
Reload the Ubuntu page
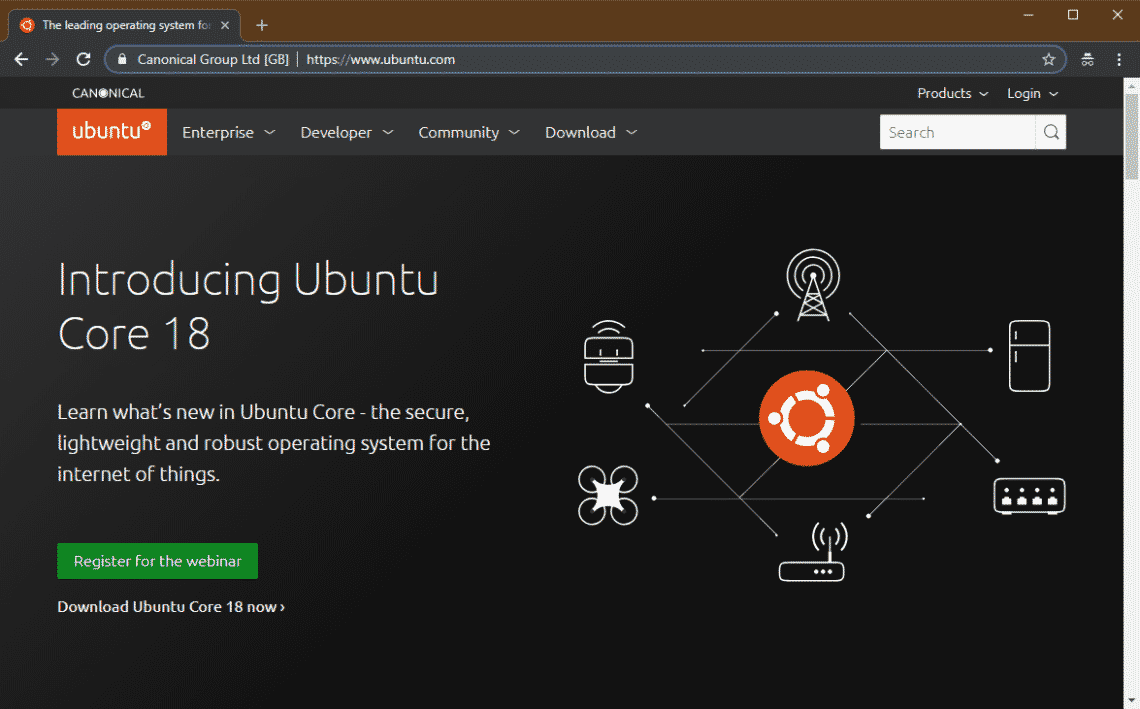pyautogui.click(x=84, y=60)
